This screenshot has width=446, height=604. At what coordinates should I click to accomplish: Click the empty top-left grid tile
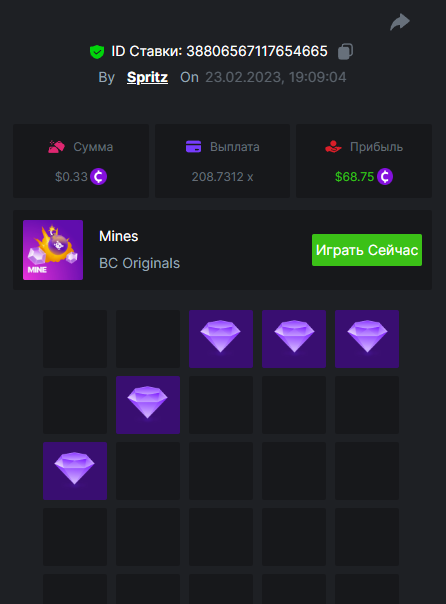[x=75, y=339]
